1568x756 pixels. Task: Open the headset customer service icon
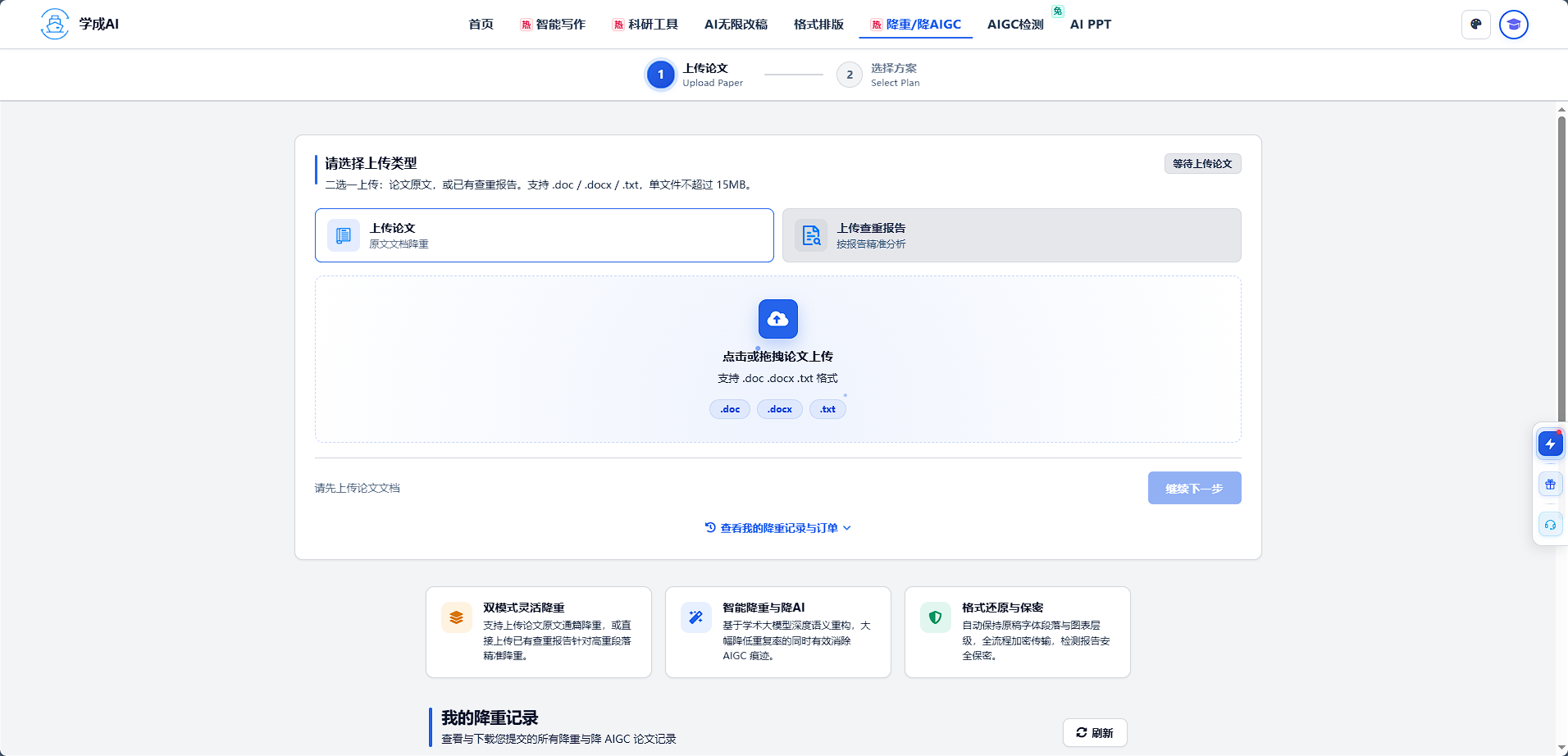tap(1550, 525)
